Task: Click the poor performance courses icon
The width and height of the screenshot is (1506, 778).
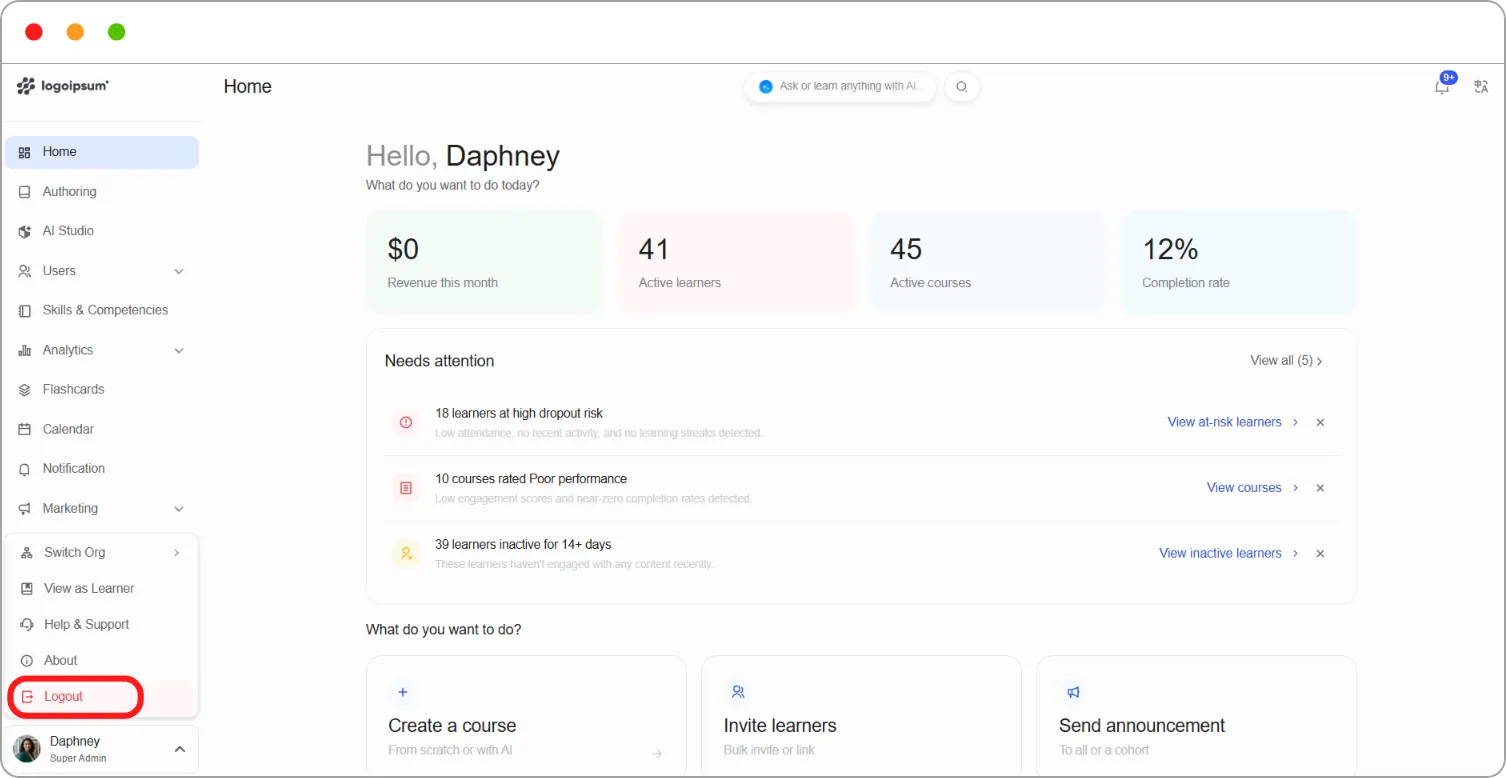Action: [x=406, y=488]
